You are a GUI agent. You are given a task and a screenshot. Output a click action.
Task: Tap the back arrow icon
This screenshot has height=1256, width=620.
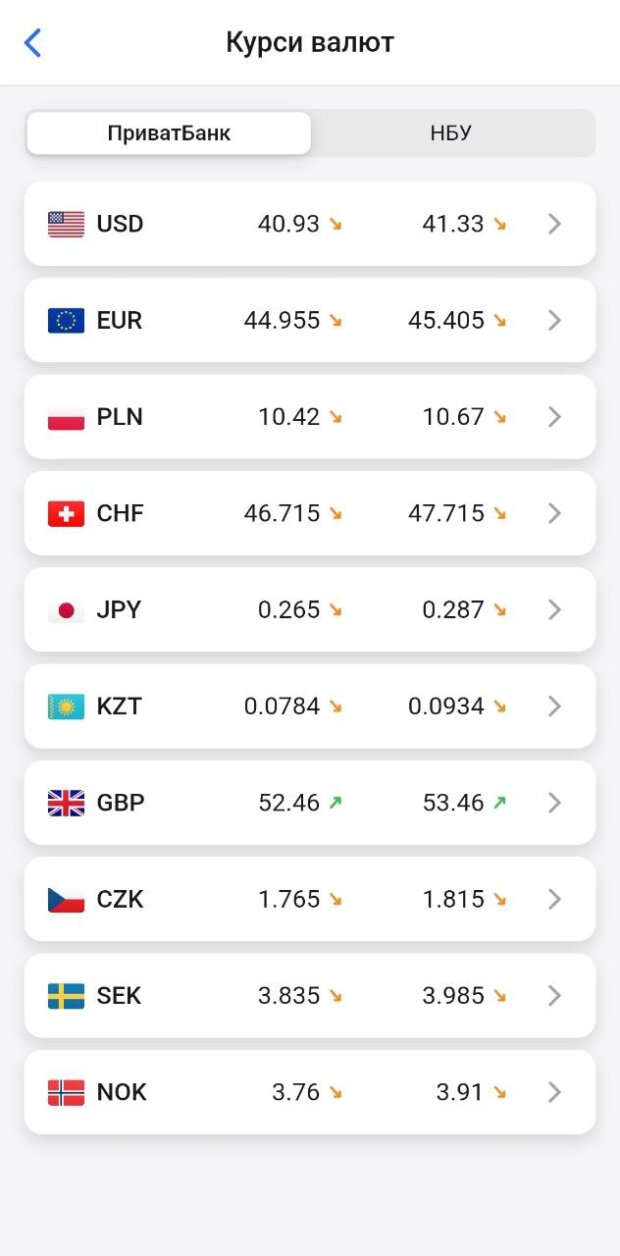click(x=33, y=43)
